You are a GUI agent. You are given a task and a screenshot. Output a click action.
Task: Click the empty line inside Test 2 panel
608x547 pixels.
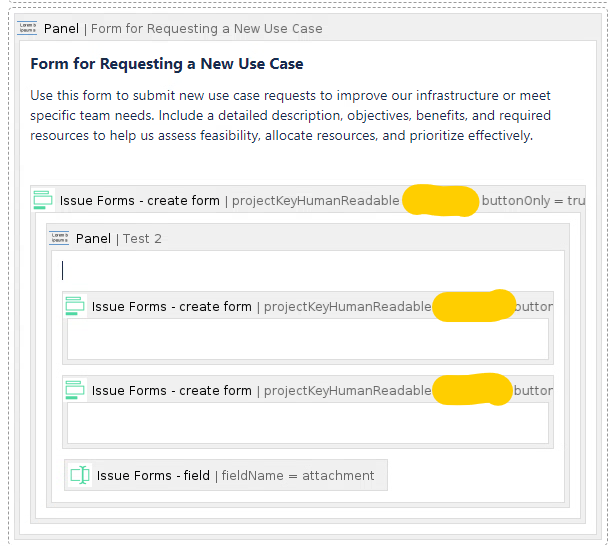[308, 271]
